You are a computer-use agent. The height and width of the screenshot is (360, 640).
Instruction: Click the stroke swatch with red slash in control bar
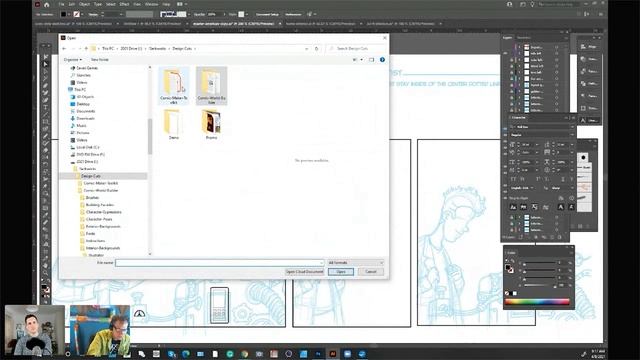[x=76, y=14]
